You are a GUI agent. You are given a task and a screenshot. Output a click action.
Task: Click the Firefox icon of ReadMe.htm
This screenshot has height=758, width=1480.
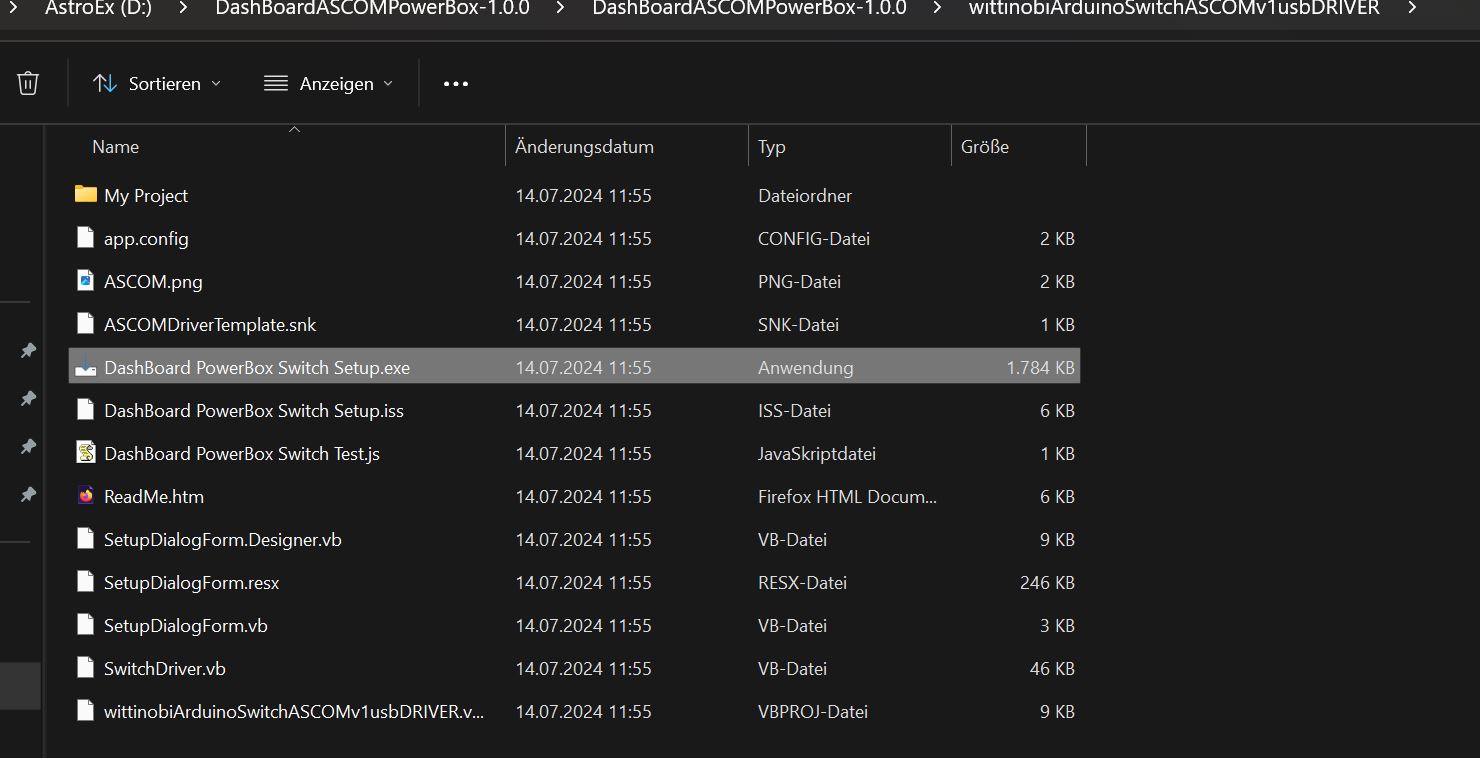(86, 496)
